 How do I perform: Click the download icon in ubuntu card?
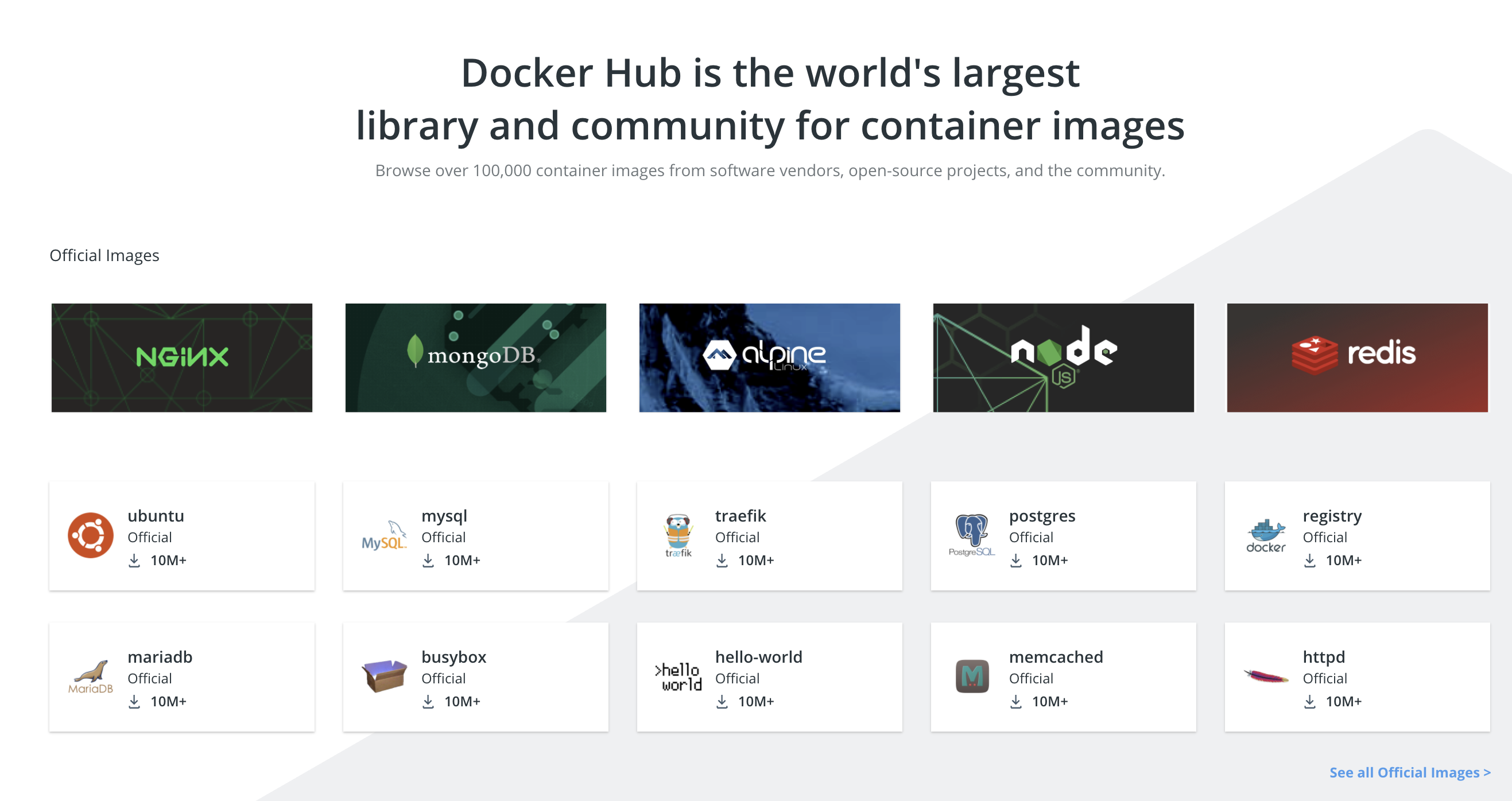[134, 561]
